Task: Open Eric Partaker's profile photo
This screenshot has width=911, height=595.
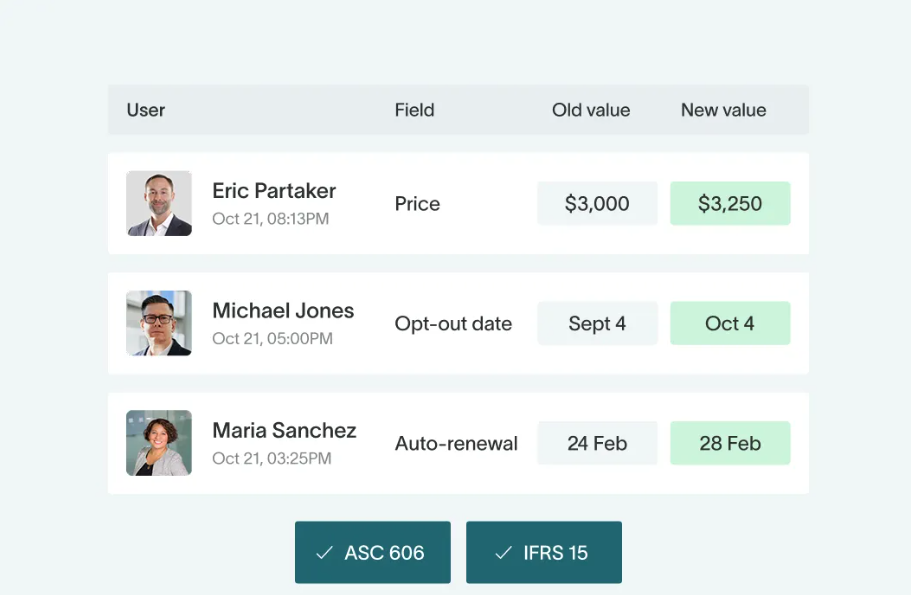Action: 158,203
